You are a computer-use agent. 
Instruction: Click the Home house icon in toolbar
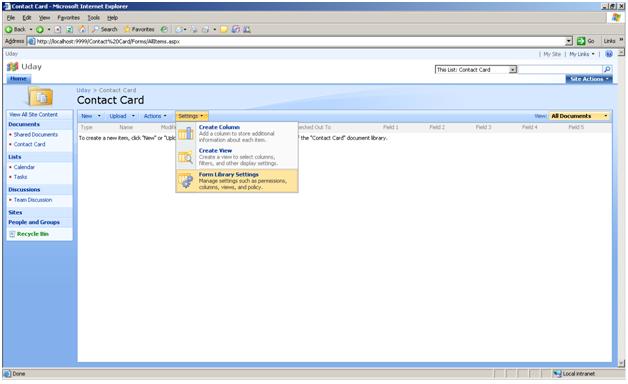83,29
